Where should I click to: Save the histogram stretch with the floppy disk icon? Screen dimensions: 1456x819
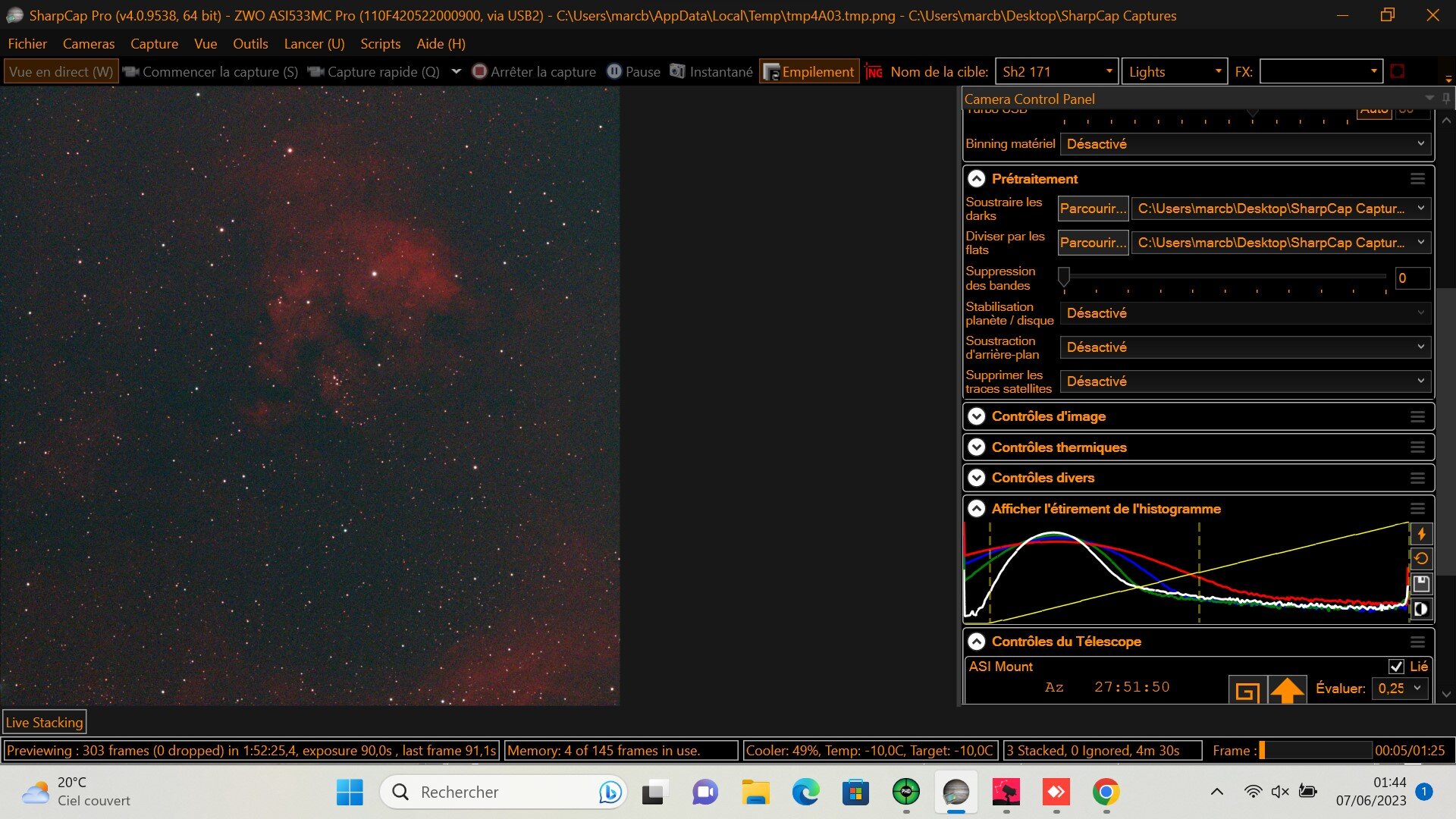[1421, 584]
